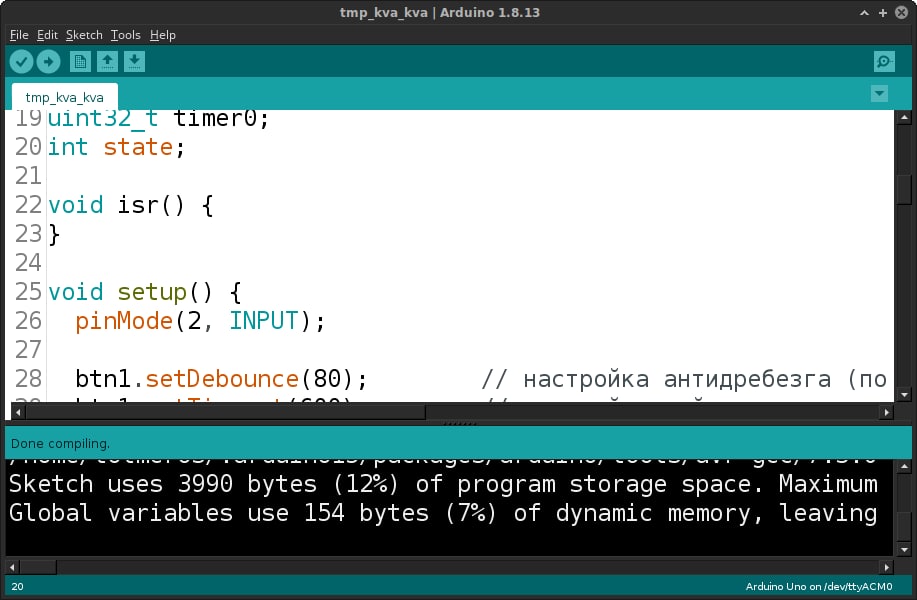
Task: Click the window minimize caret button
Action: (x=864, y=12)
